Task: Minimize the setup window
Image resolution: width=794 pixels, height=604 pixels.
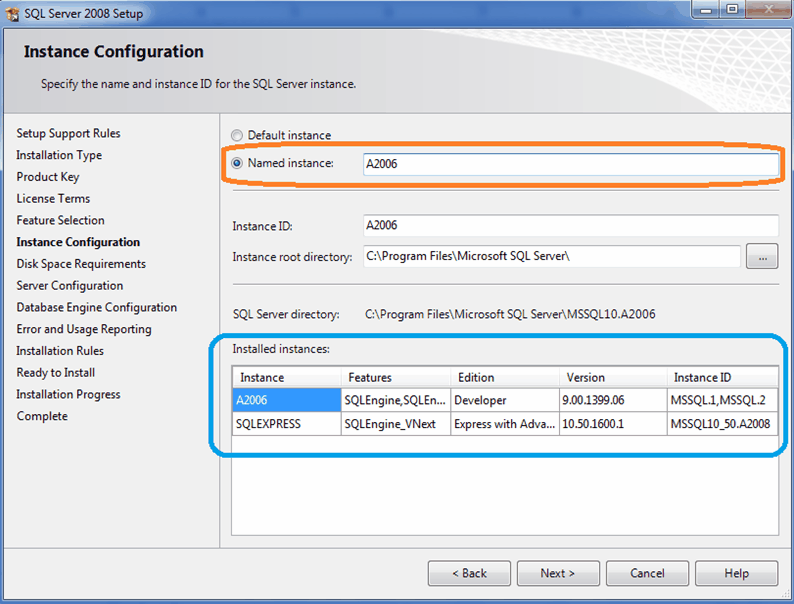Action: click(x=706, y=10)
